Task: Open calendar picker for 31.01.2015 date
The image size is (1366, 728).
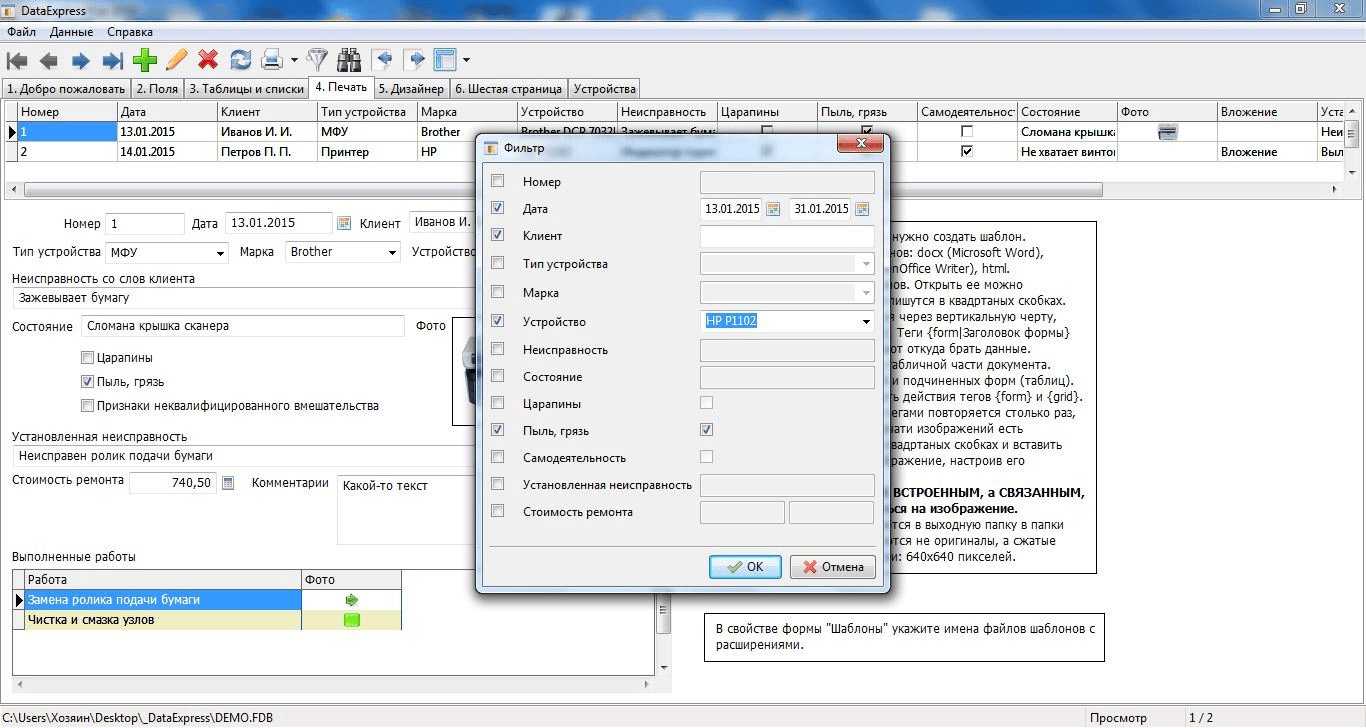Action: click(x=862, y=209)
